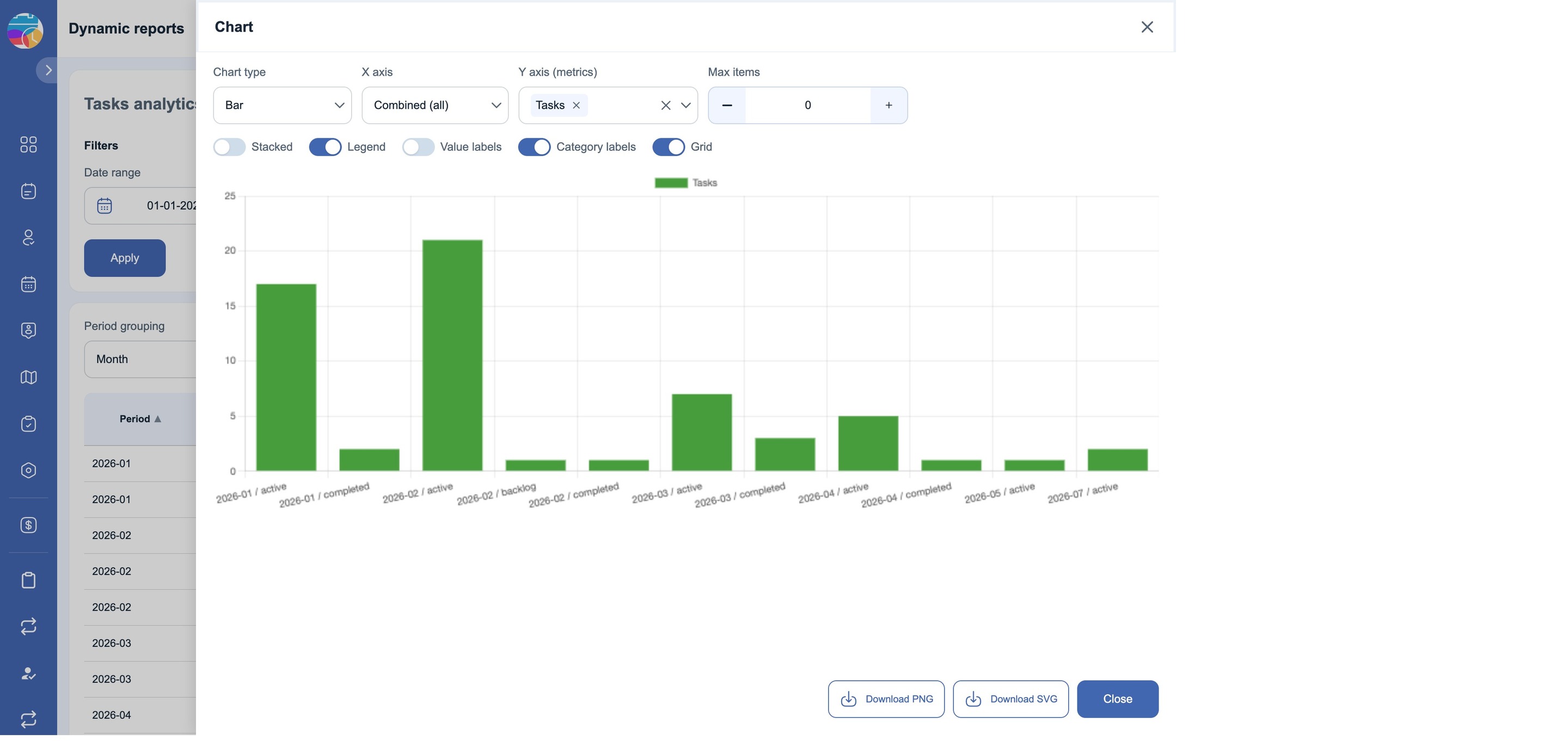Enable the Value labels toggle
The width and height of the screenshot is (1568, 751).
[x=418, y=147]
